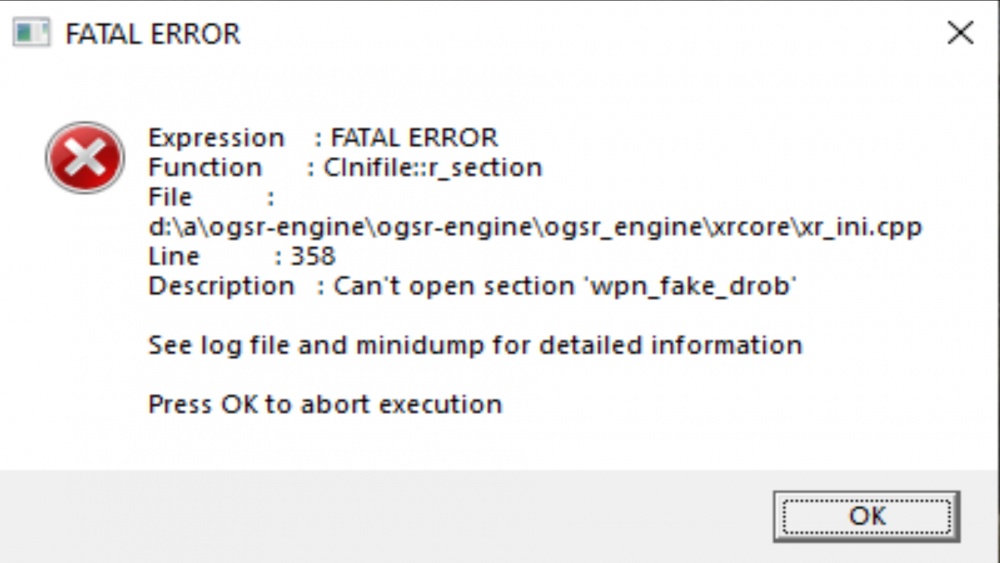Click the Line label
The image size is (1000, 563).
(x=174, y=257)
